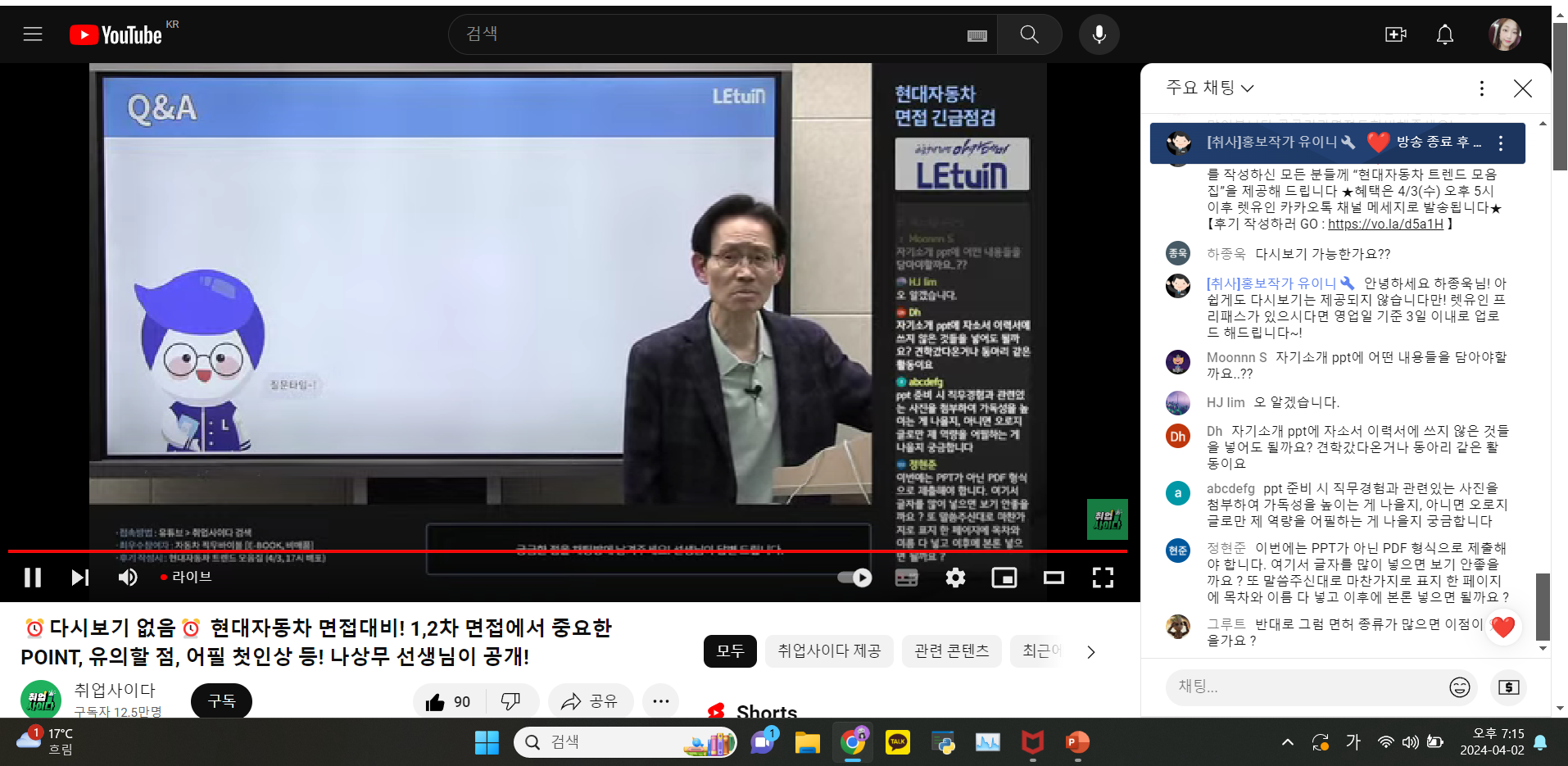Open the 취업사이다 channel name link

[115, 691]
